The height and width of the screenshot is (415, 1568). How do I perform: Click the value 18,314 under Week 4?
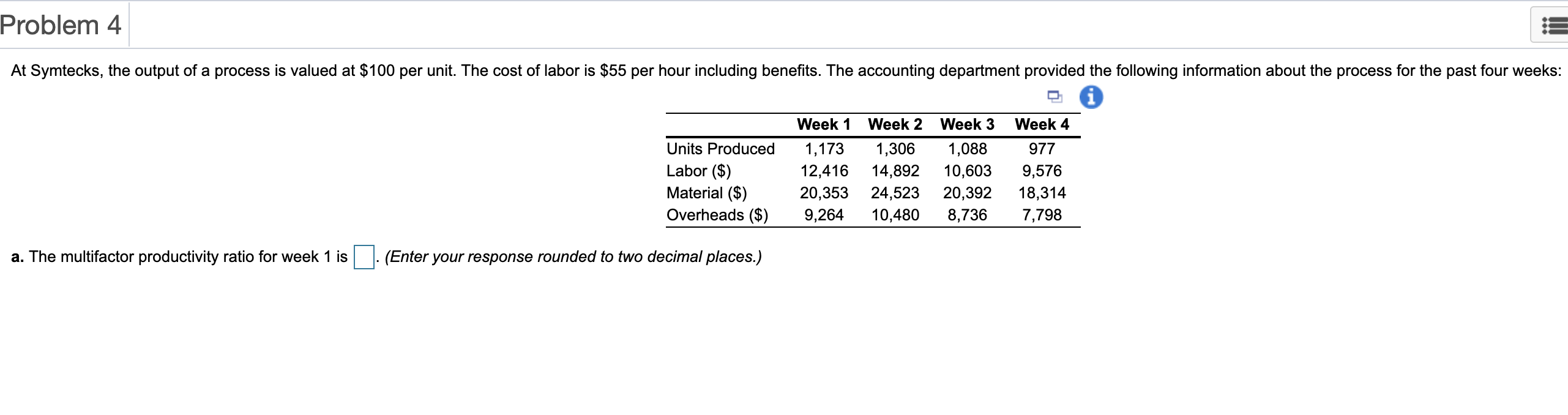tap(1045, 192)
